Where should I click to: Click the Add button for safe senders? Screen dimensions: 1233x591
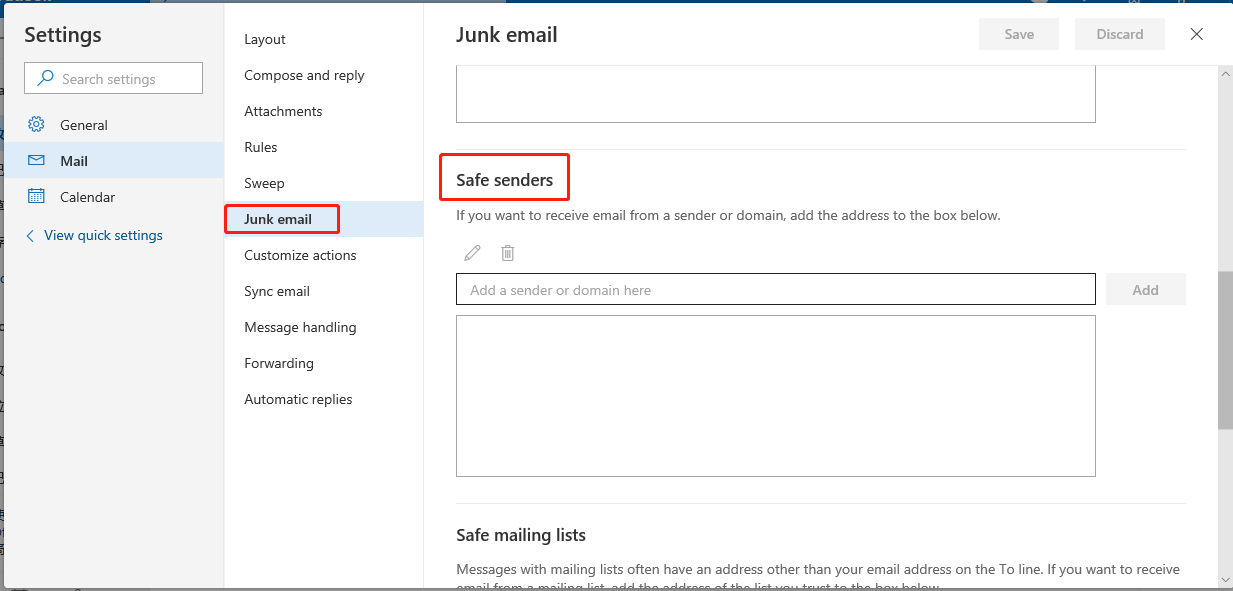tap(1145, 290)
